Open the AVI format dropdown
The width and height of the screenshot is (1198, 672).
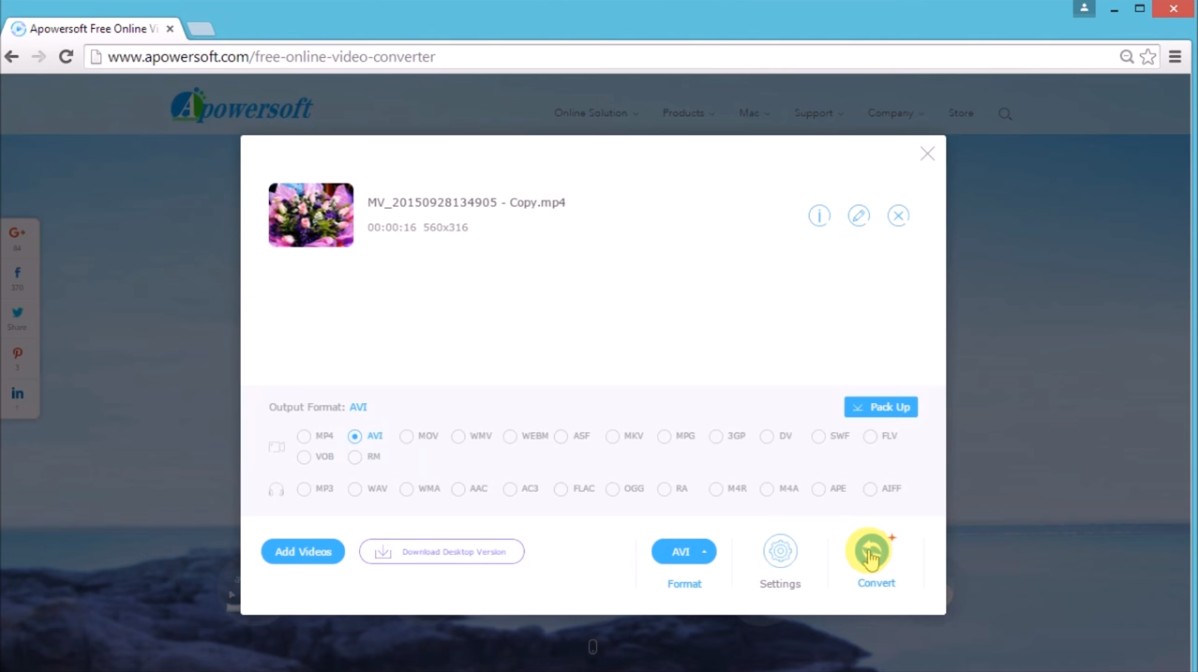pyautogui.click(x=684, y=551)
